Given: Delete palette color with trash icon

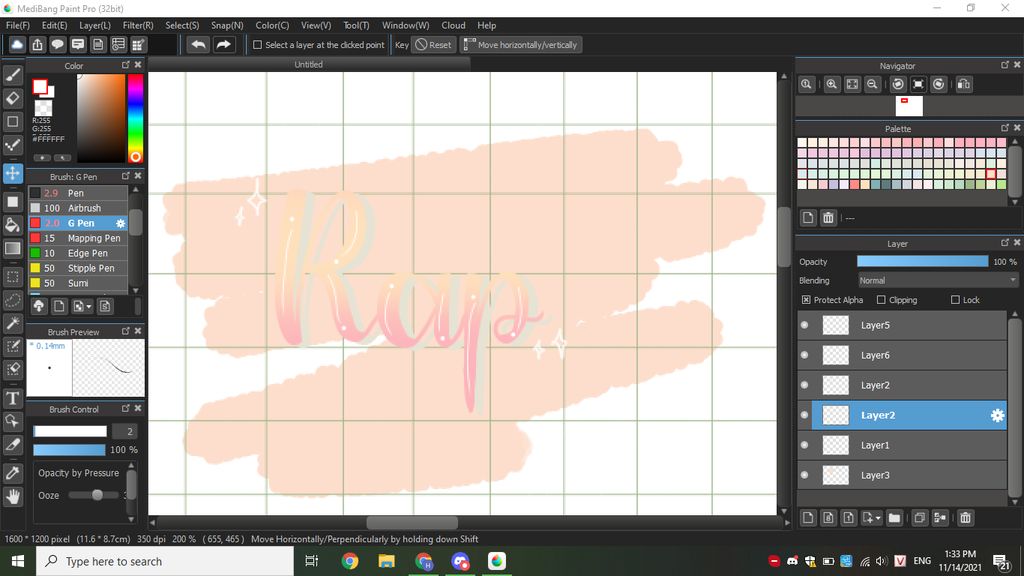Looking at the screenshot, I should click(828, 217).
